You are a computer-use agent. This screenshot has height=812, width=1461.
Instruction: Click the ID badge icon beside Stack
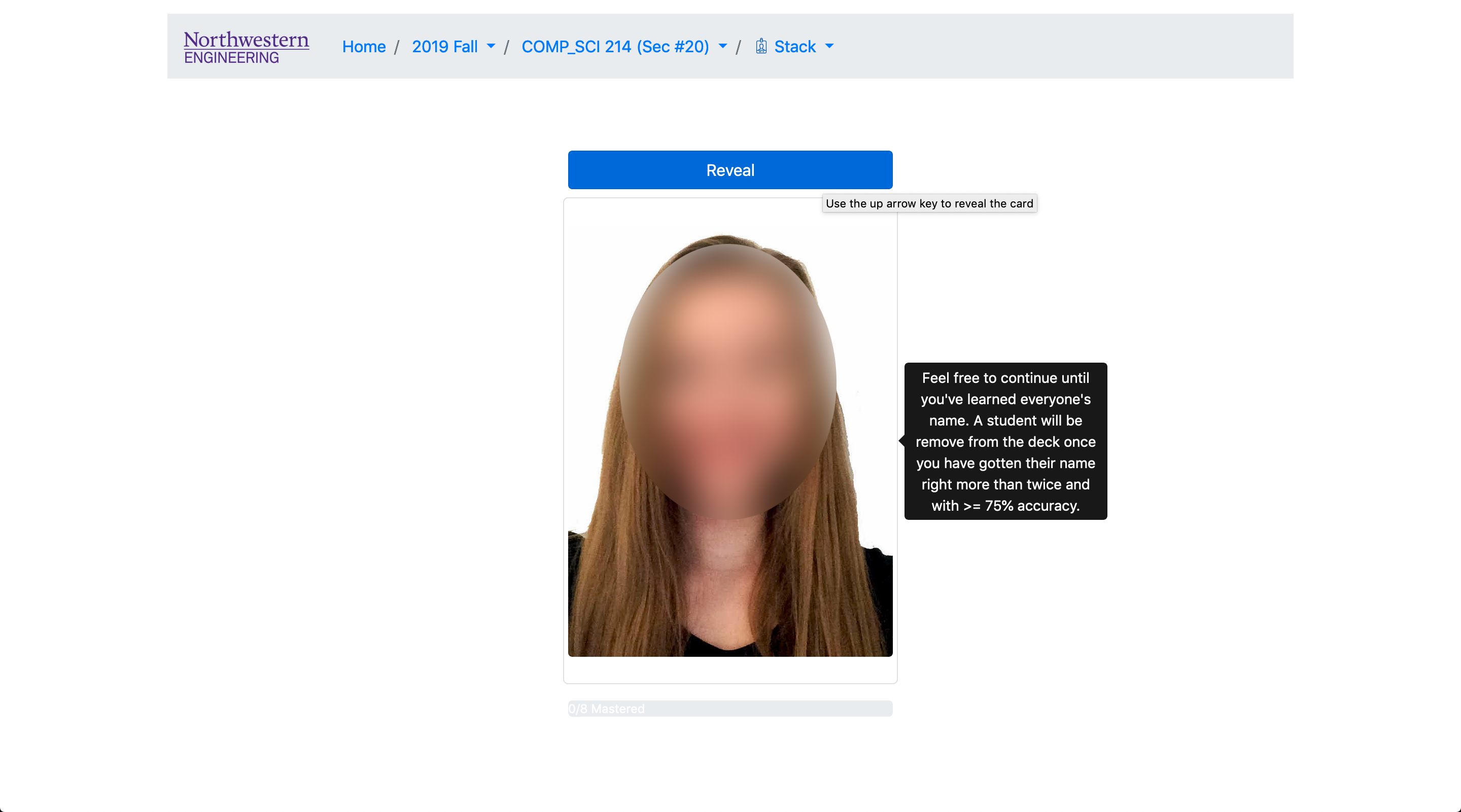[x=761, y=46]
